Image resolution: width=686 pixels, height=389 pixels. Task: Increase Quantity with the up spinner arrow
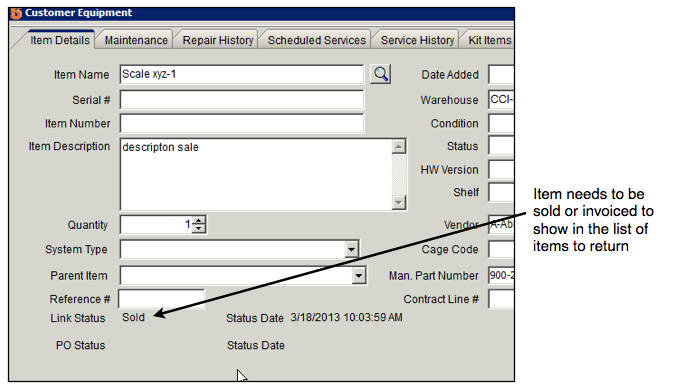199,221
